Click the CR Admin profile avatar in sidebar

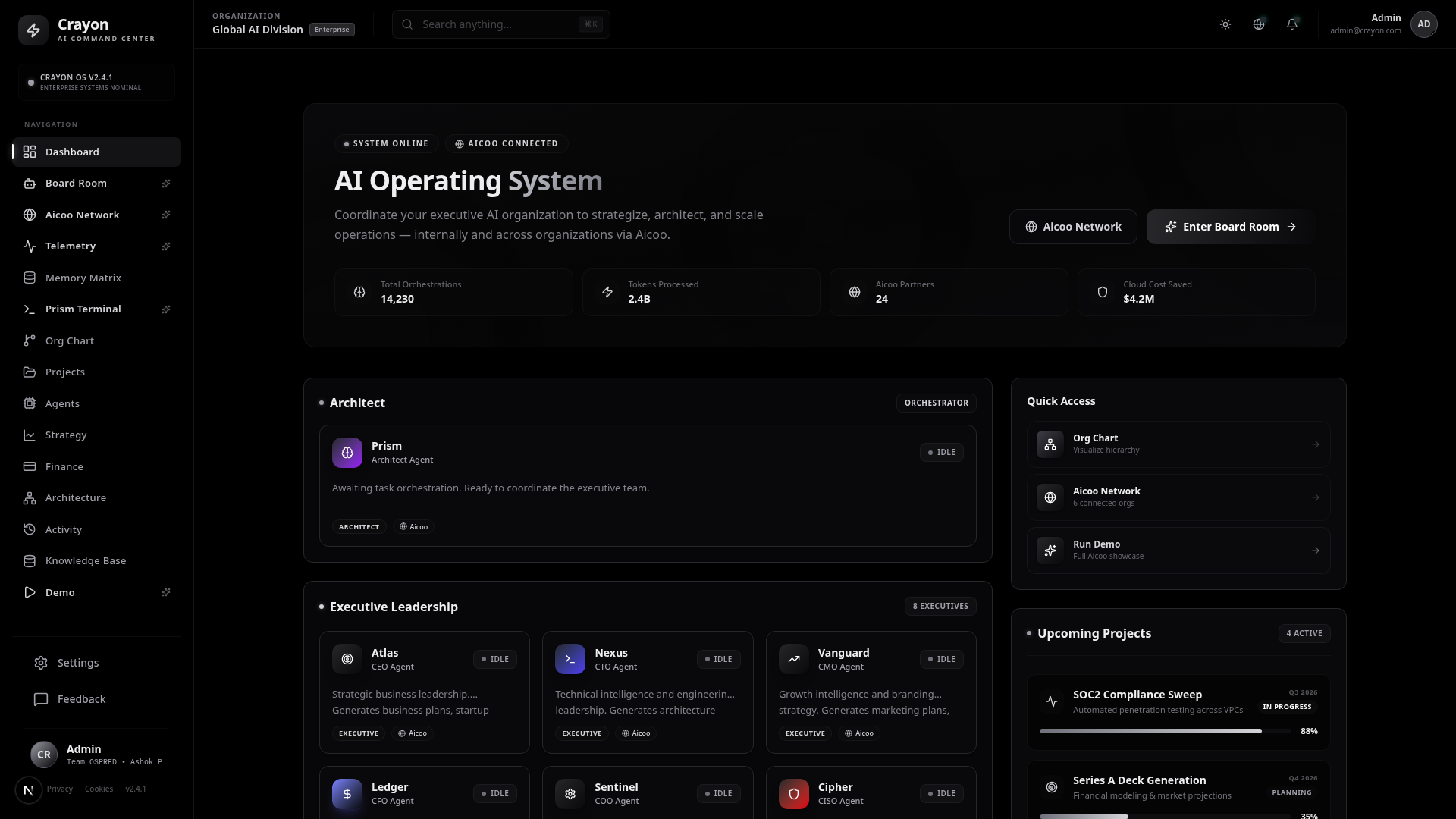[x=44, y=755]
